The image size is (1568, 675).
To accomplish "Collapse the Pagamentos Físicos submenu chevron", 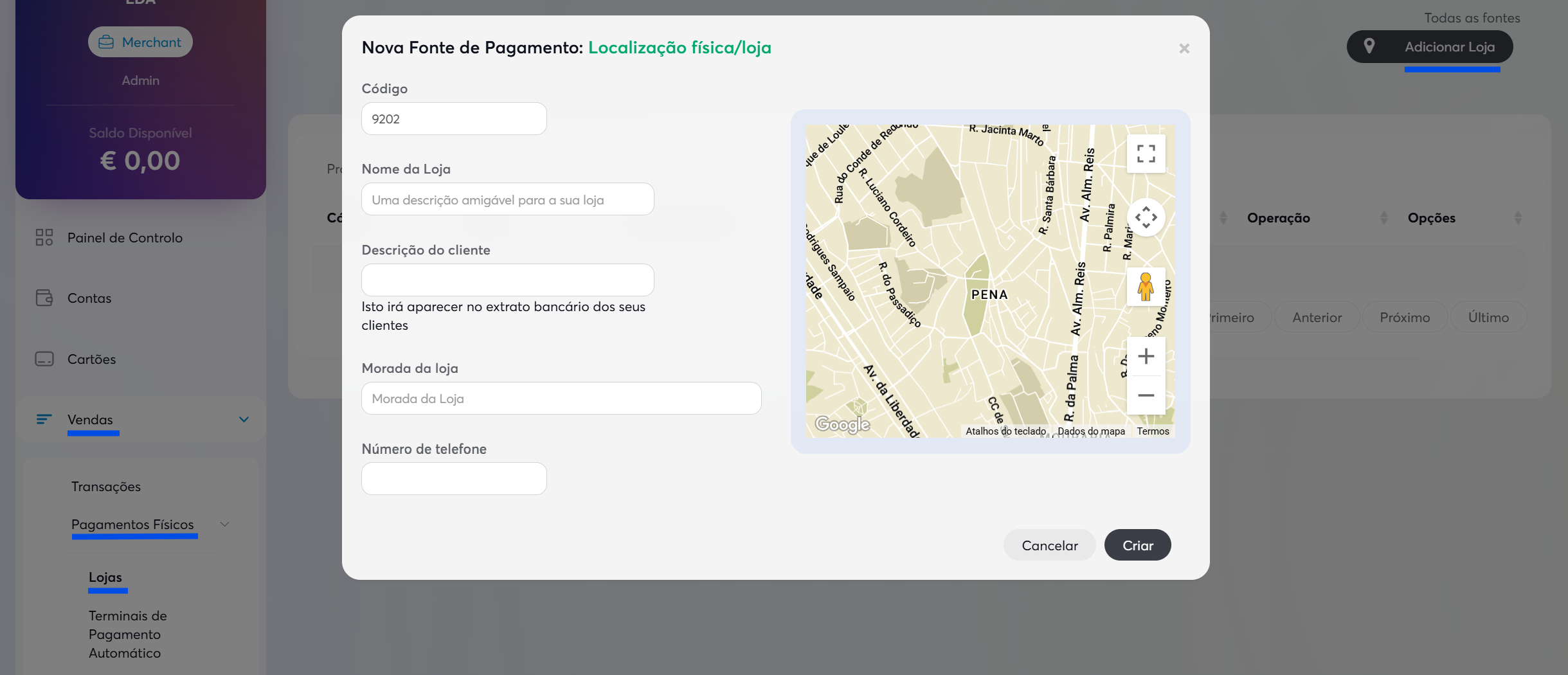I will pos(224,525).
